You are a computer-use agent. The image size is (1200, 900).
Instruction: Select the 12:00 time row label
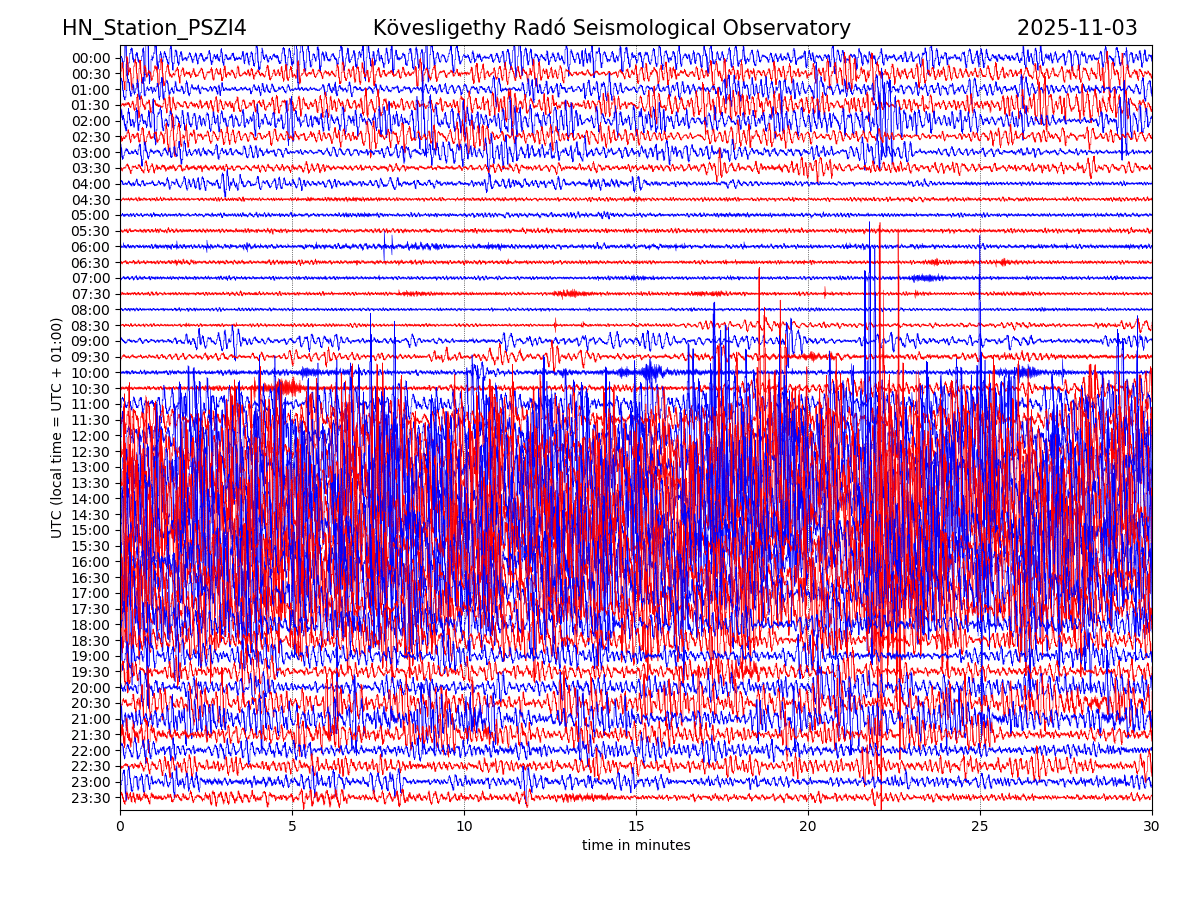91,436
